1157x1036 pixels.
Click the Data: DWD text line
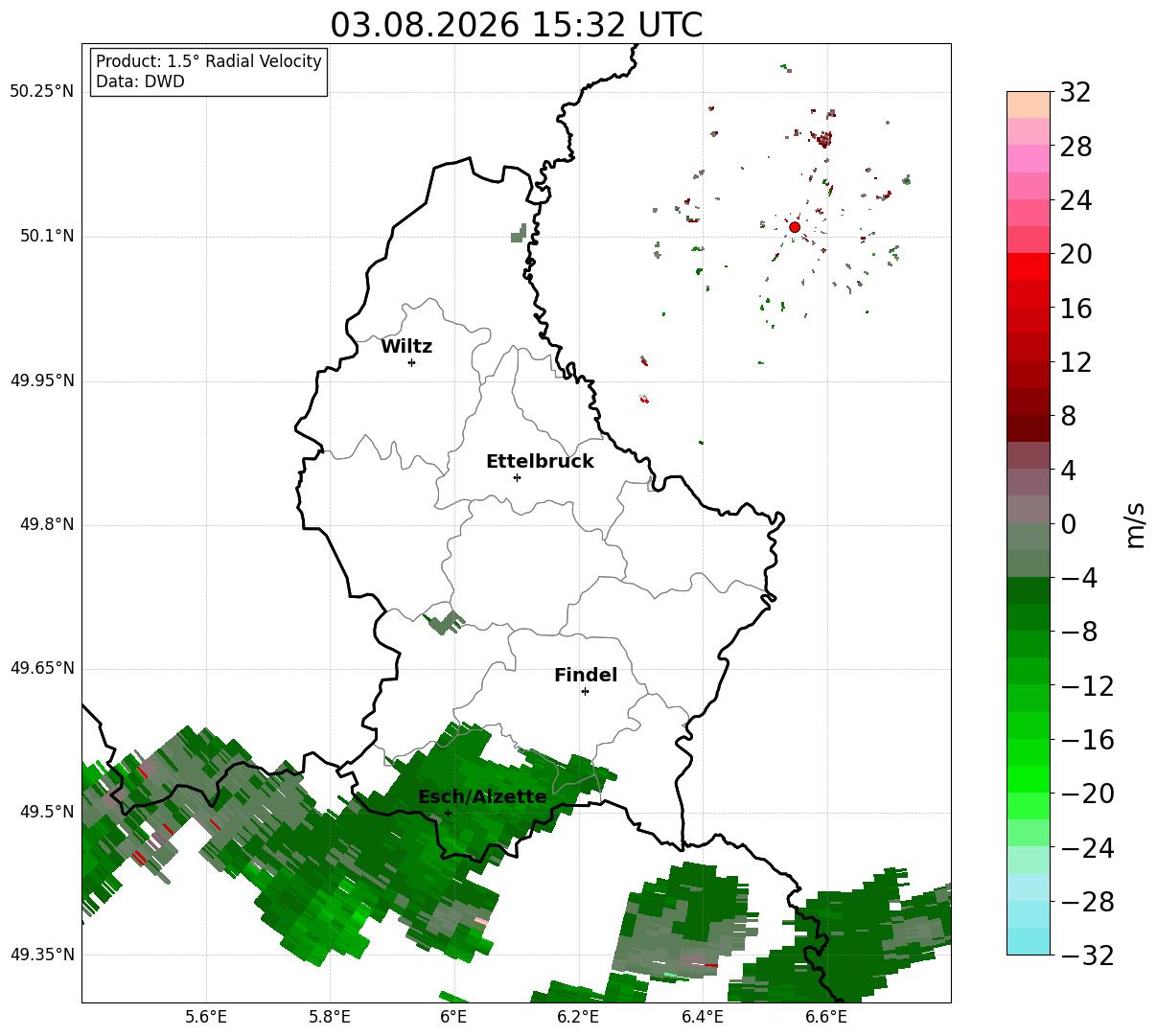tap(140, 82)
